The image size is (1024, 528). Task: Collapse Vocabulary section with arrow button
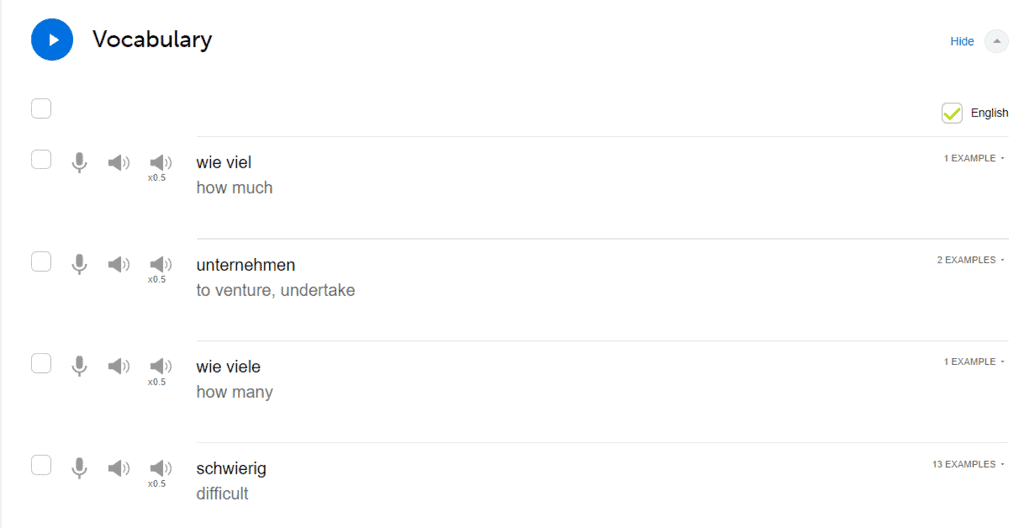pyautogui.click(x=997, y=41)
